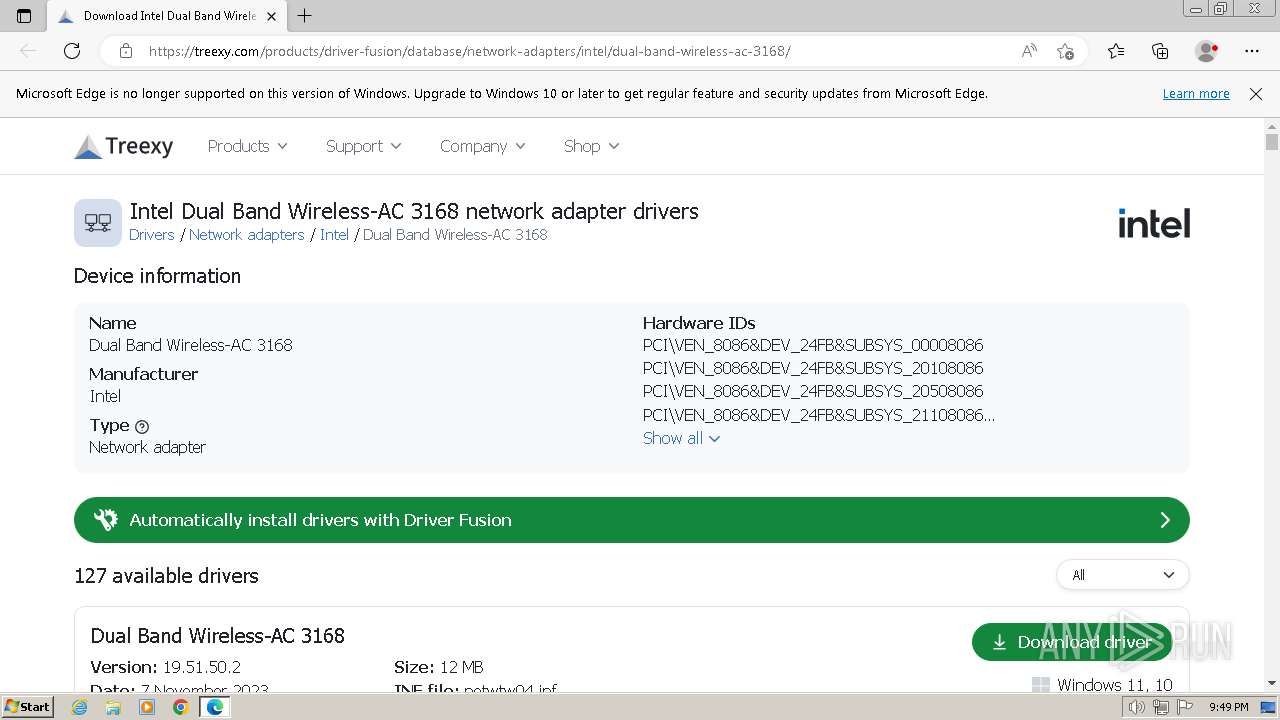1280x720 pixels.
Task: Click the Download Intel Dual Band tab
Action: point(165,16)
